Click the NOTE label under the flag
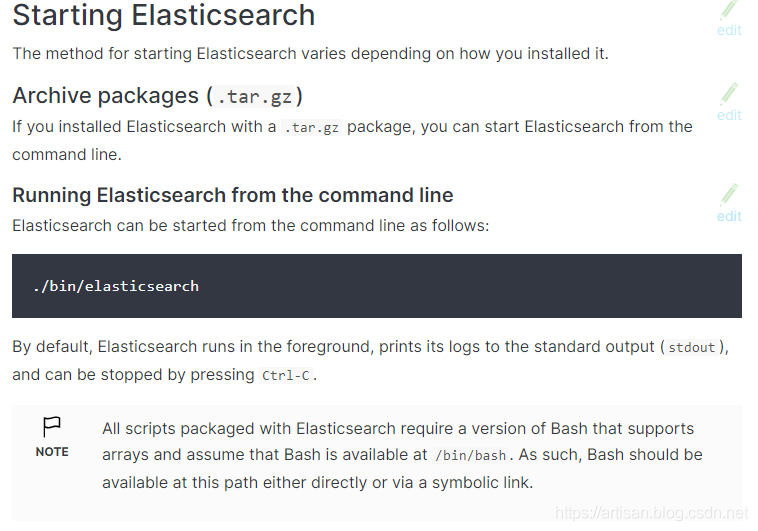The height and width of the screenshot is (531, 758). (52, 452)
